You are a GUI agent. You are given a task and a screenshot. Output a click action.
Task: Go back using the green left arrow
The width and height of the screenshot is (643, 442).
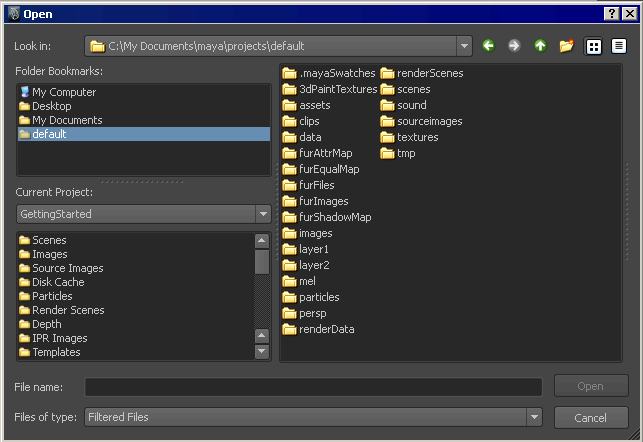tap(488, 46)
